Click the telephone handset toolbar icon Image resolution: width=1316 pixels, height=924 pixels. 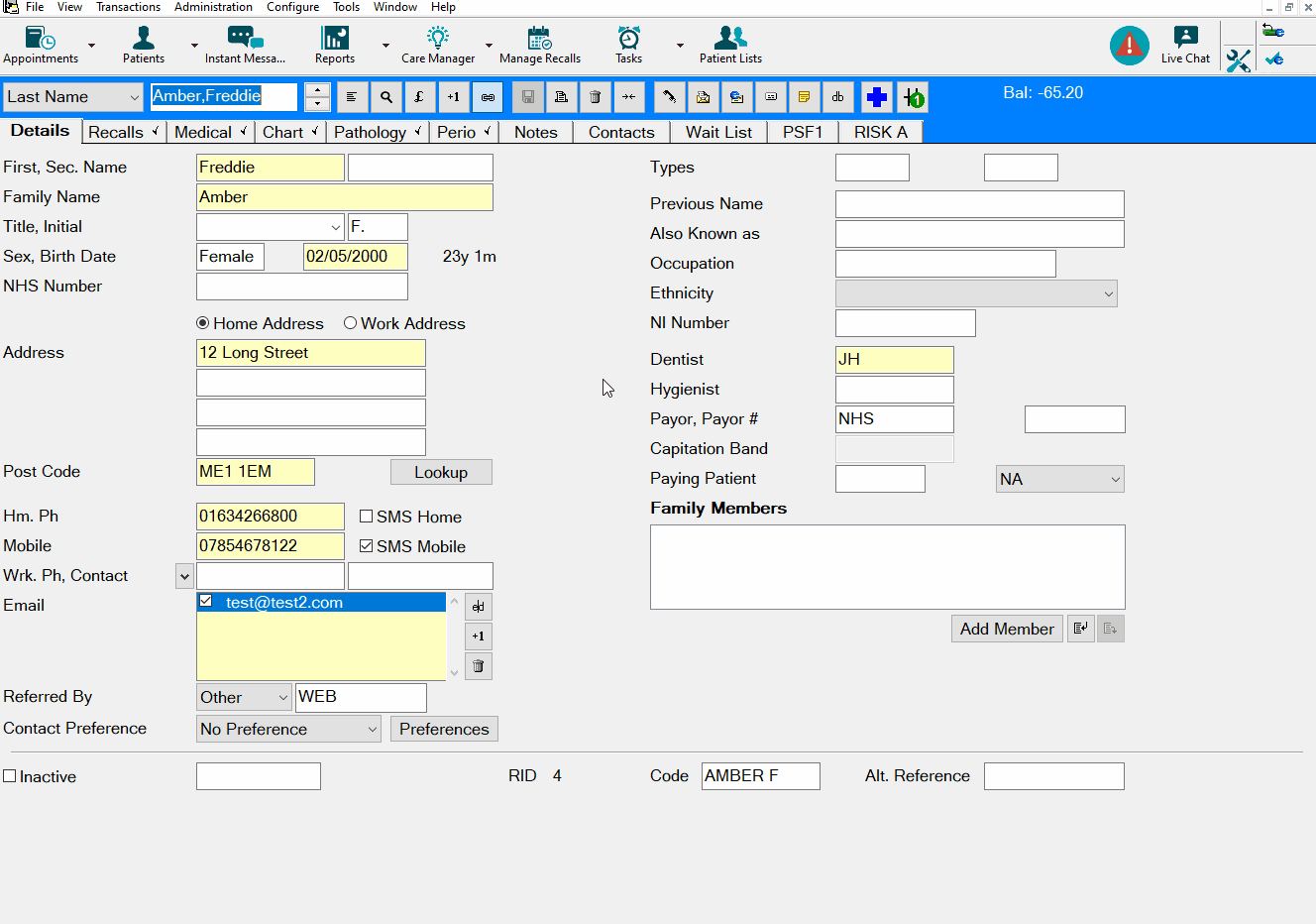(670, 97)
